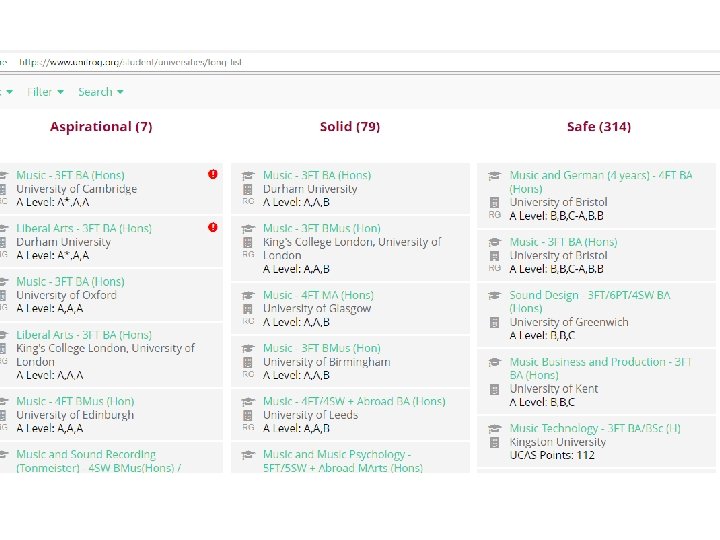
Task: Click graduation cap icon beside Music and Music Psychology
Action: tap(248, 455)
